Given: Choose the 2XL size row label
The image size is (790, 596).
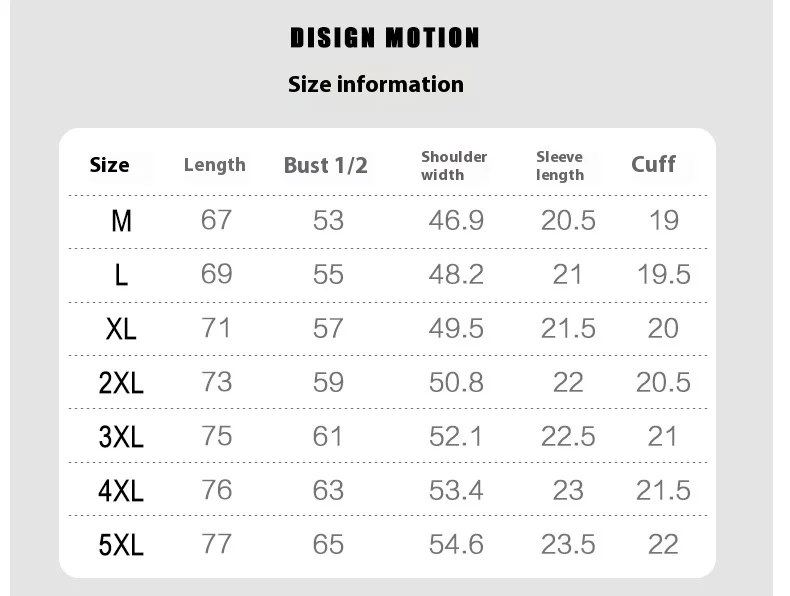Looking at the screenshot, I should pos(121,383).
